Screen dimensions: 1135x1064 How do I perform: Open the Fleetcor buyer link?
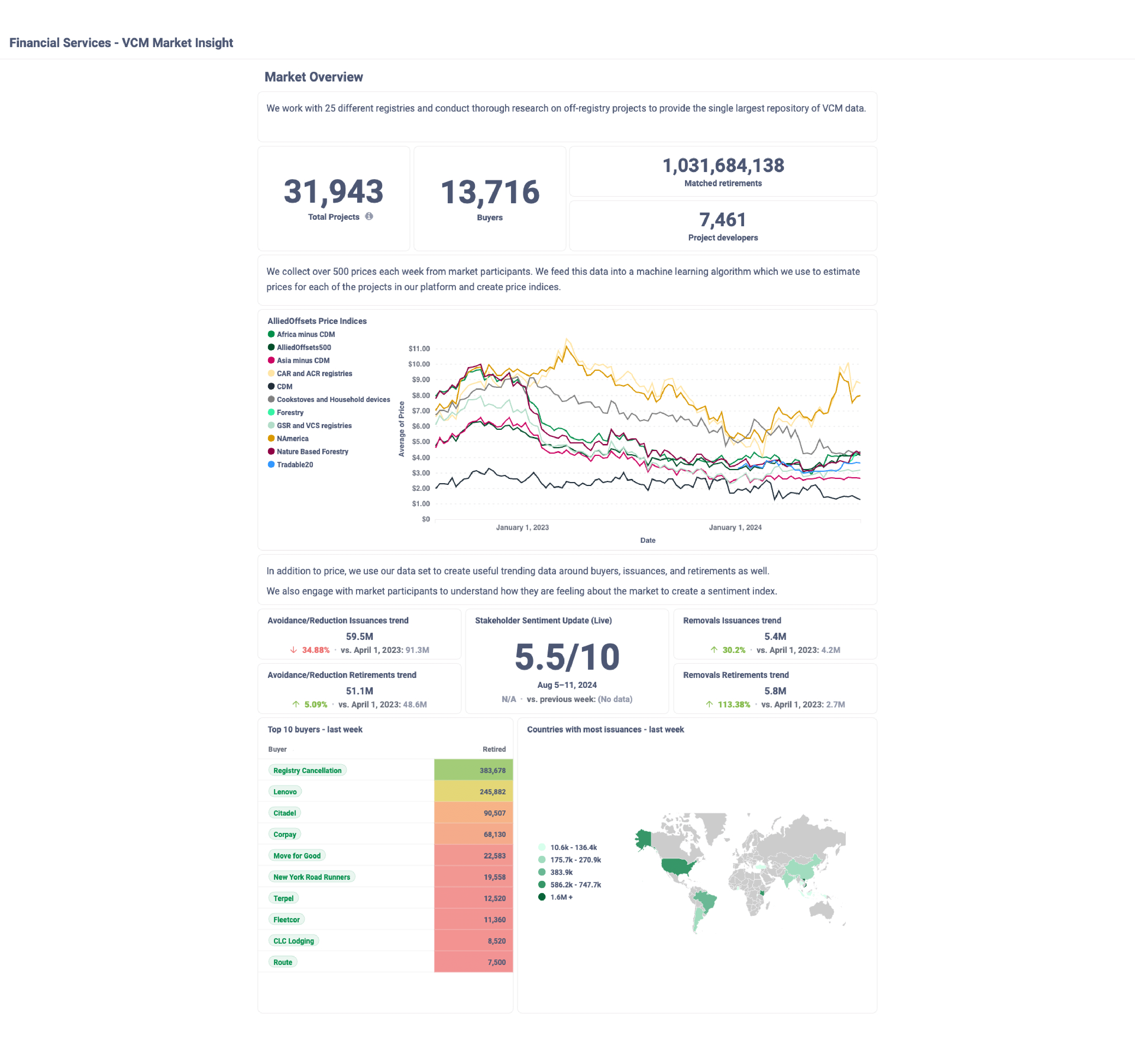pyautogui.click(x=286, y=920)
